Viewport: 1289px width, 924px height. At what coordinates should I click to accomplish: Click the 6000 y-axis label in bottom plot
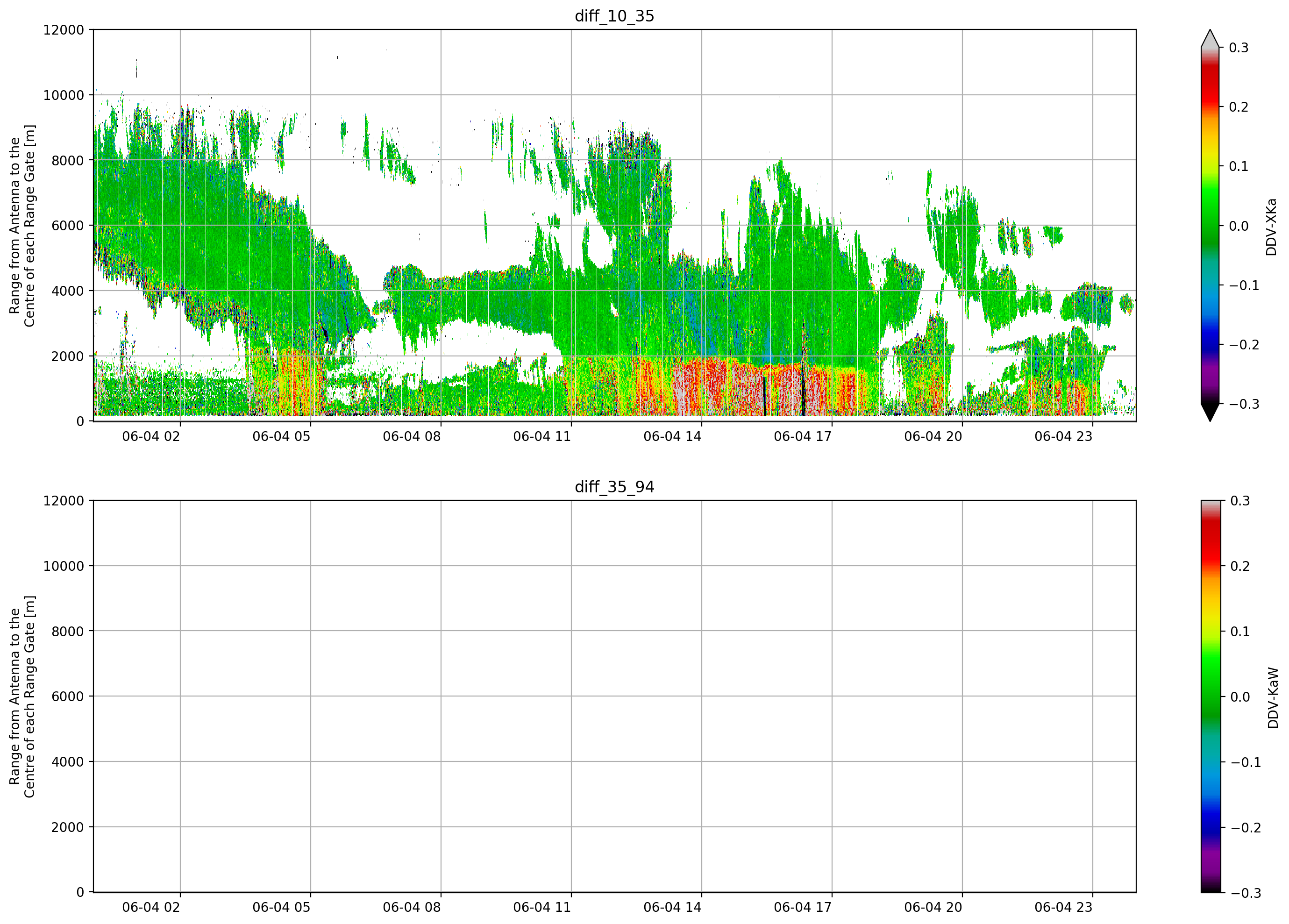[x=68, y=697]
